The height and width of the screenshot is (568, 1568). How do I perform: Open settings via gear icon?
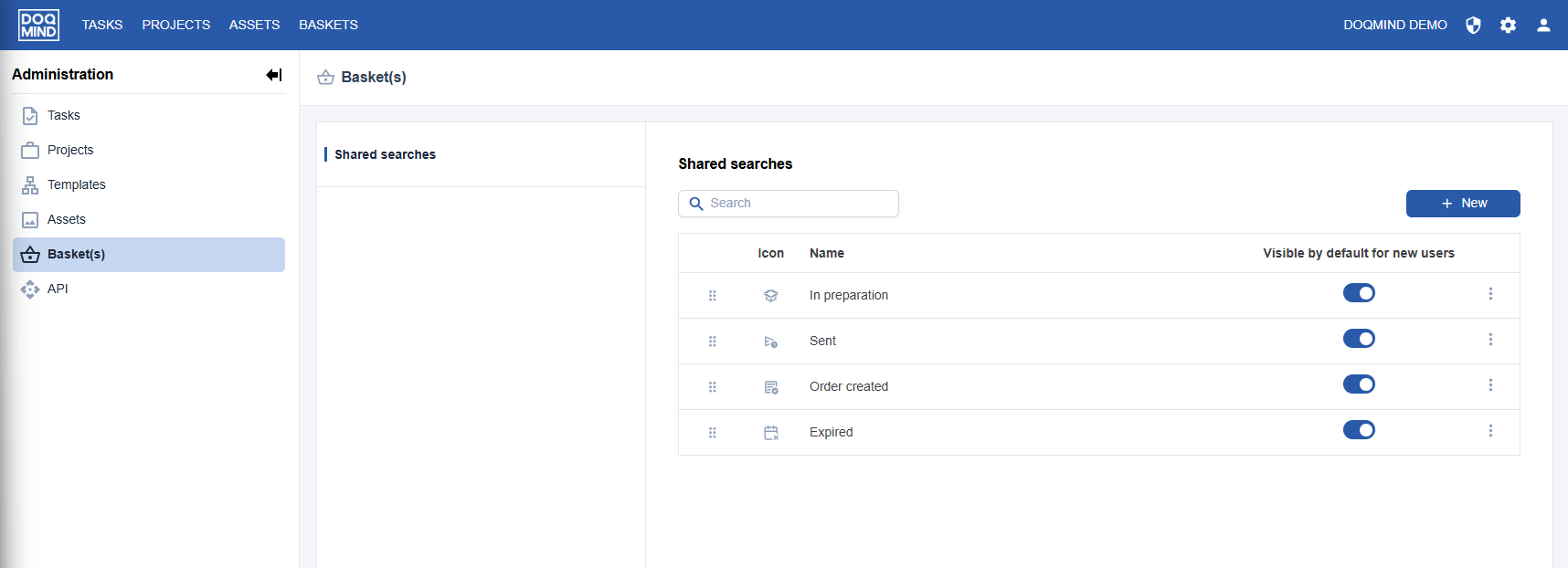coord(1508,26)
